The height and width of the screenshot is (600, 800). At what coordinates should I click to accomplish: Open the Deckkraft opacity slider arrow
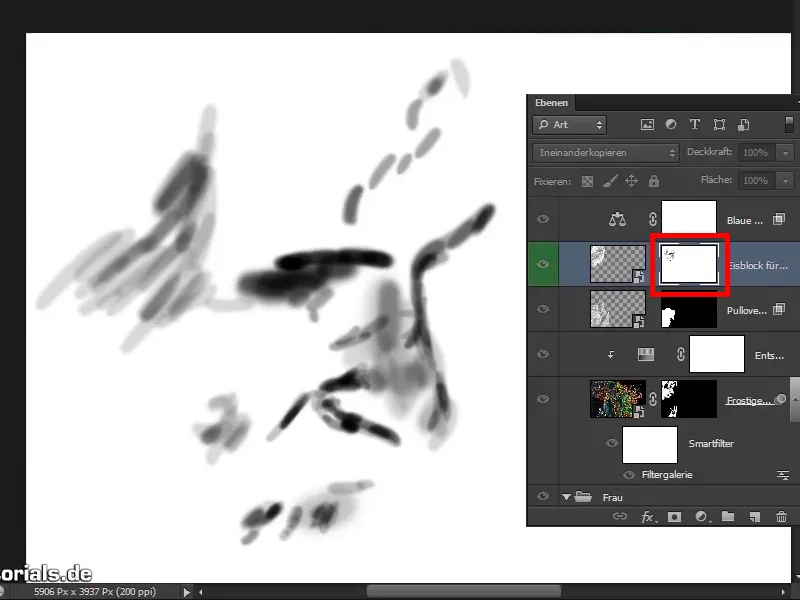pos(786,153)
